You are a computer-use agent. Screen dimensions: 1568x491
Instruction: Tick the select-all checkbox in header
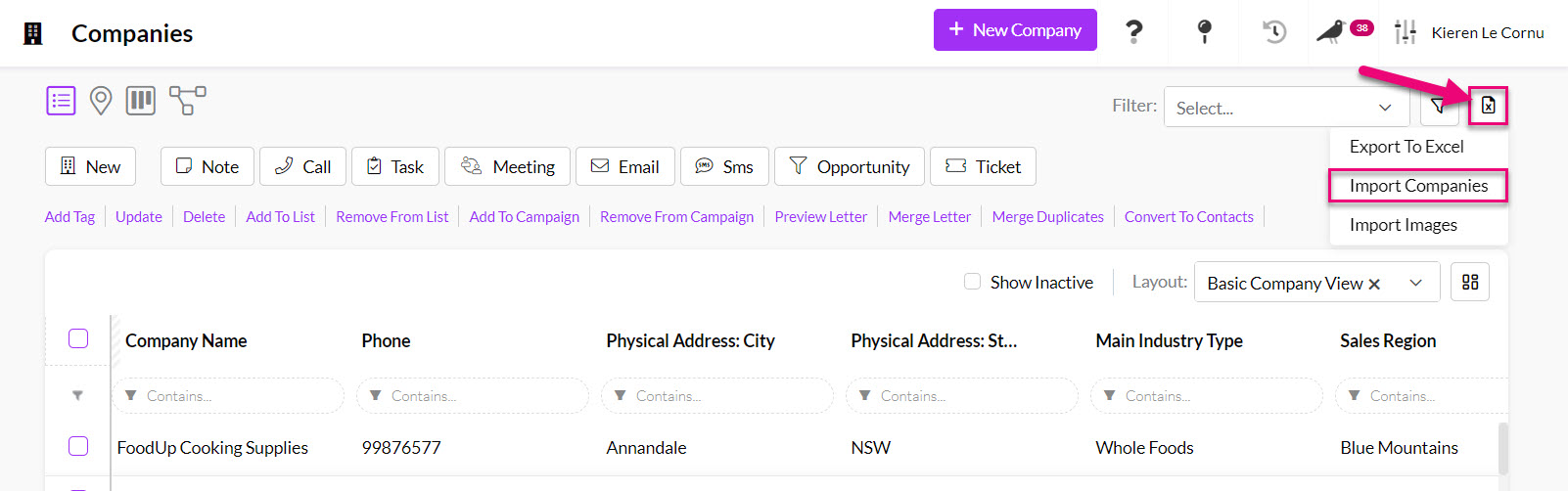(x=78, y=338)
